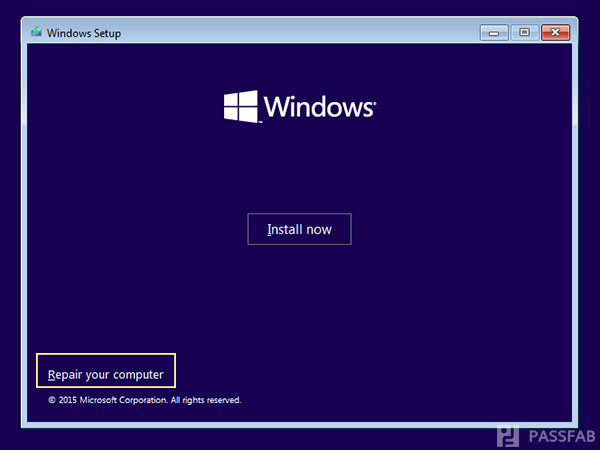Click the empty middle of the title bar
This screenshot has height=450, width=600.
click(x=300, y=32)
